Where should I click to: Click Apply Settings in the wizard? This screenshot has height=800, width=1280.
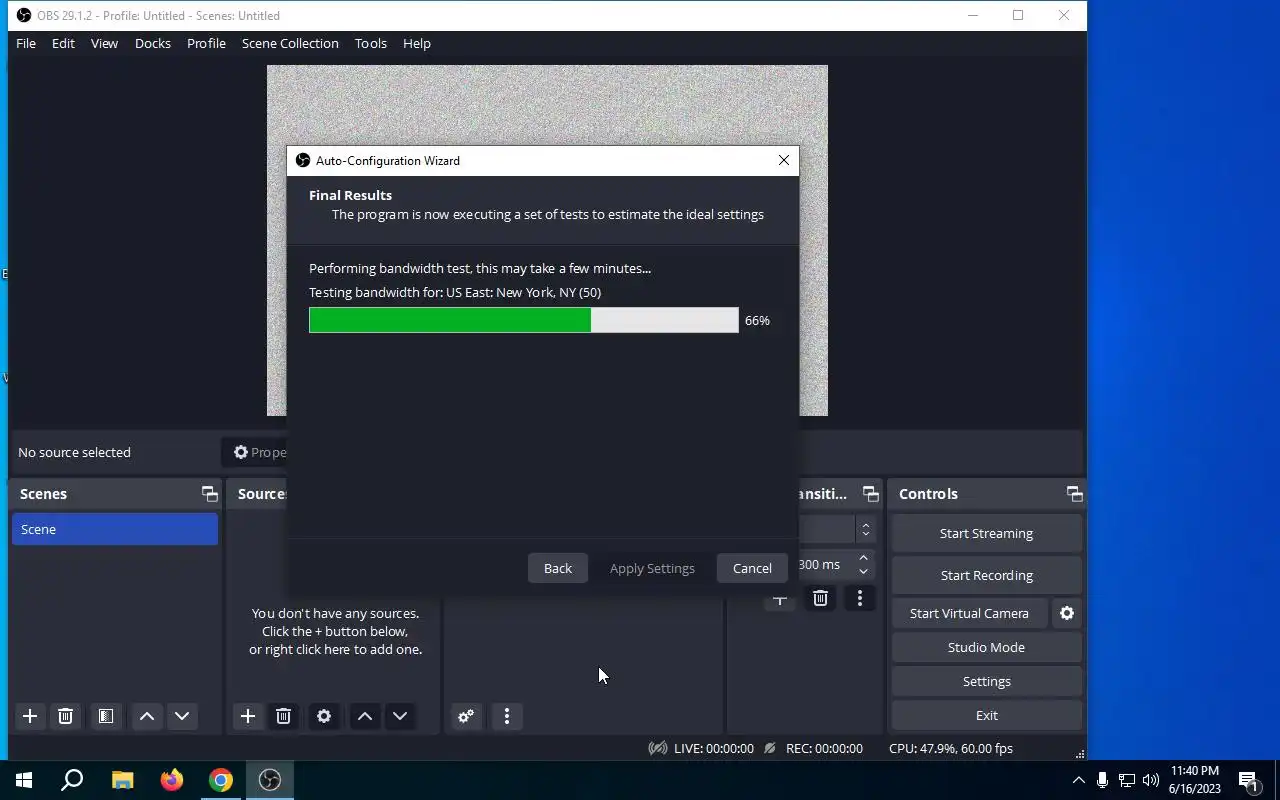click(x=652, y=568)
